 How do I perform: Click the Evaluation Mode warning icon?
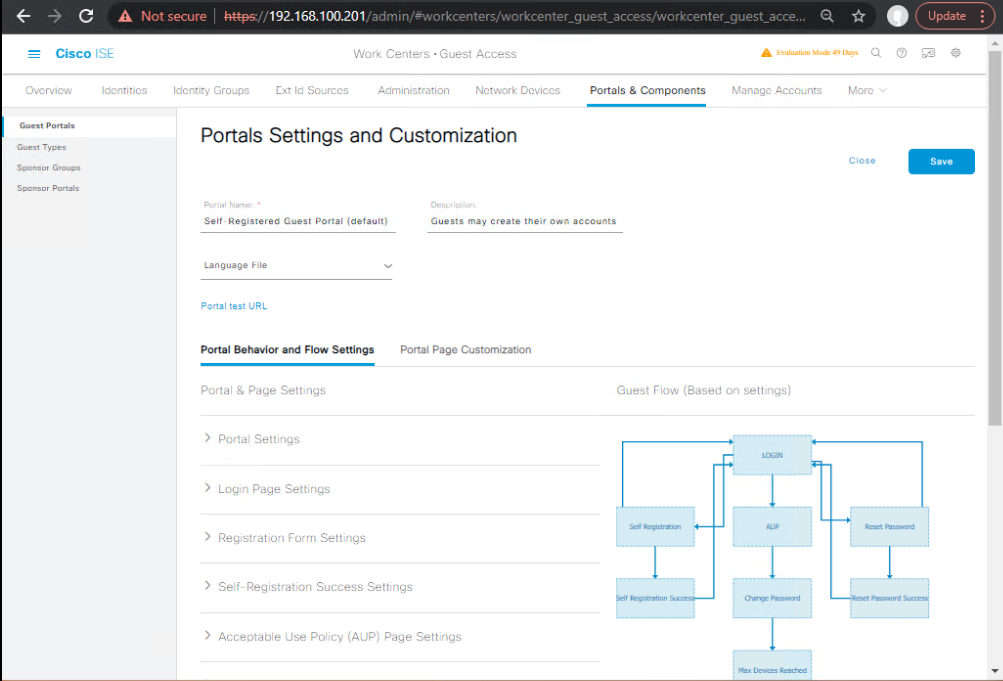(x=766, y=52)
